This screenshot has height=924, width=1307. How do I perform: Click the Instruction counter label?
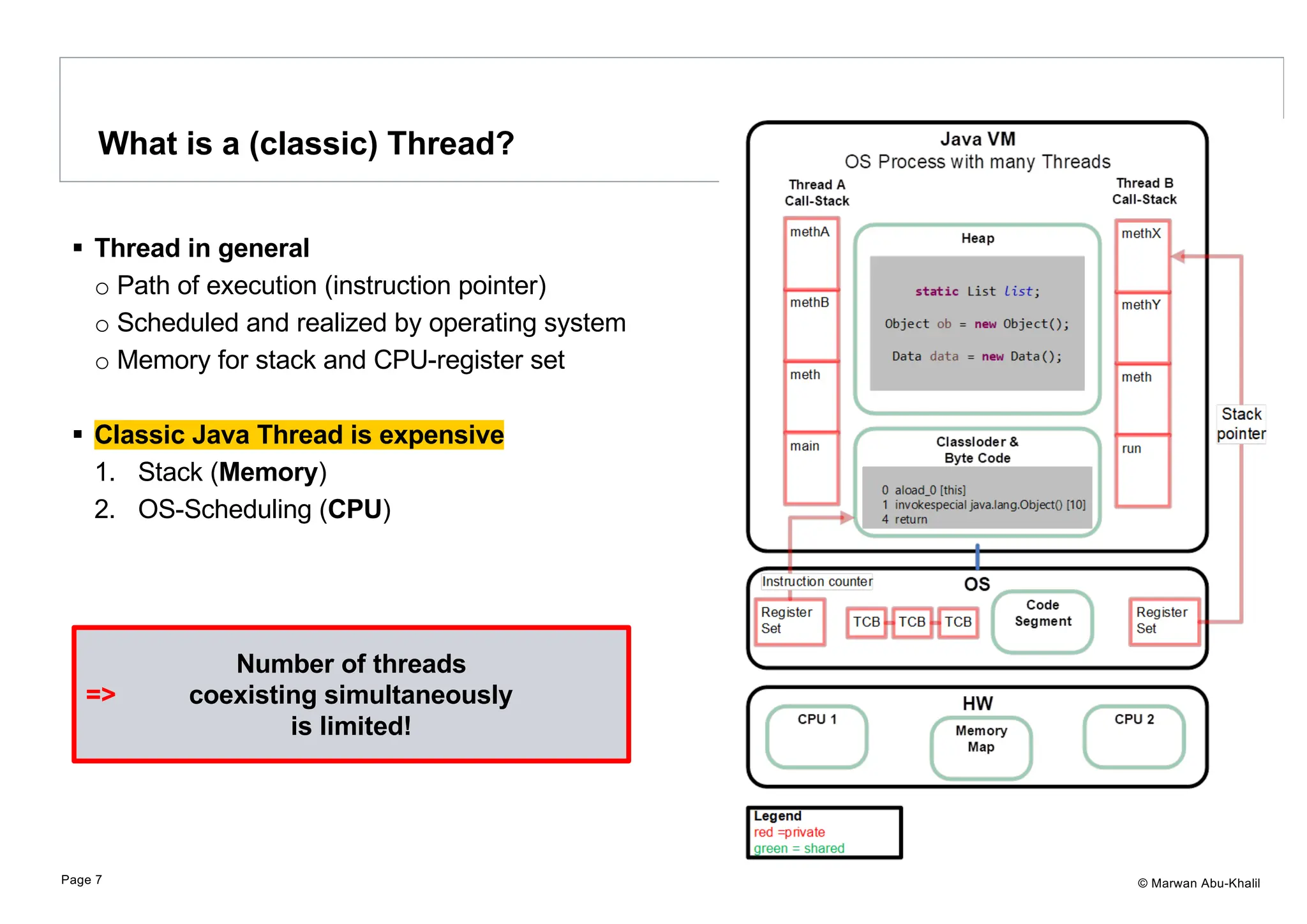tap(816, 581)
